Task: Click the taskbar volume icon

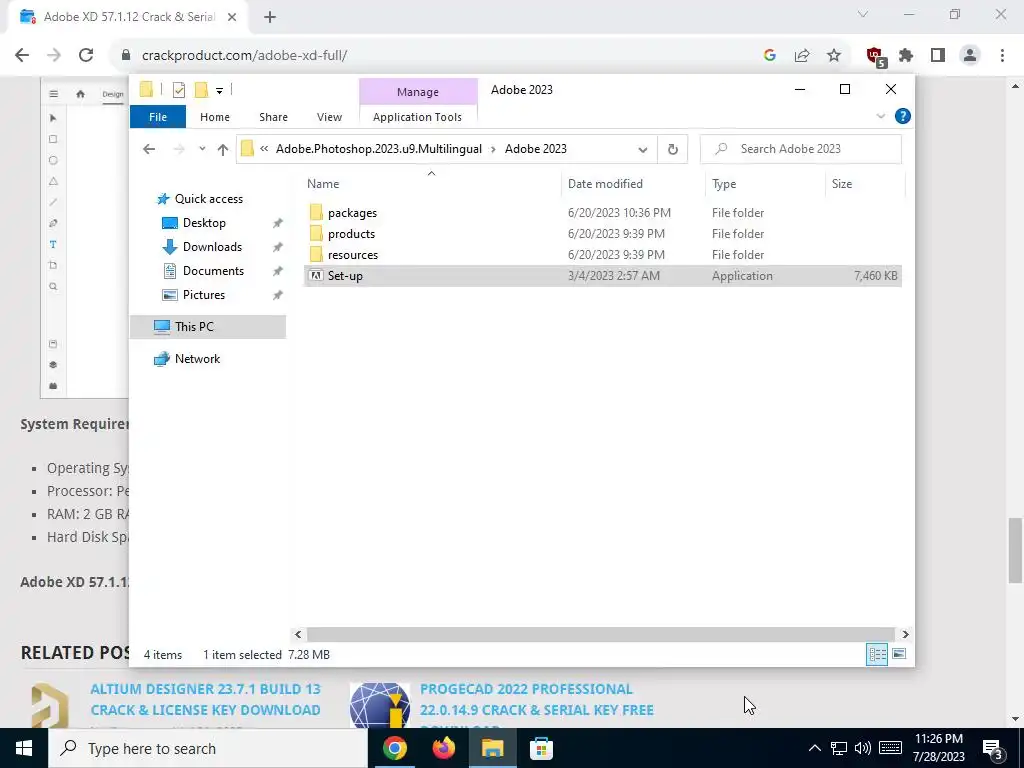Action: pyautogui.click(x=863, y=748)
